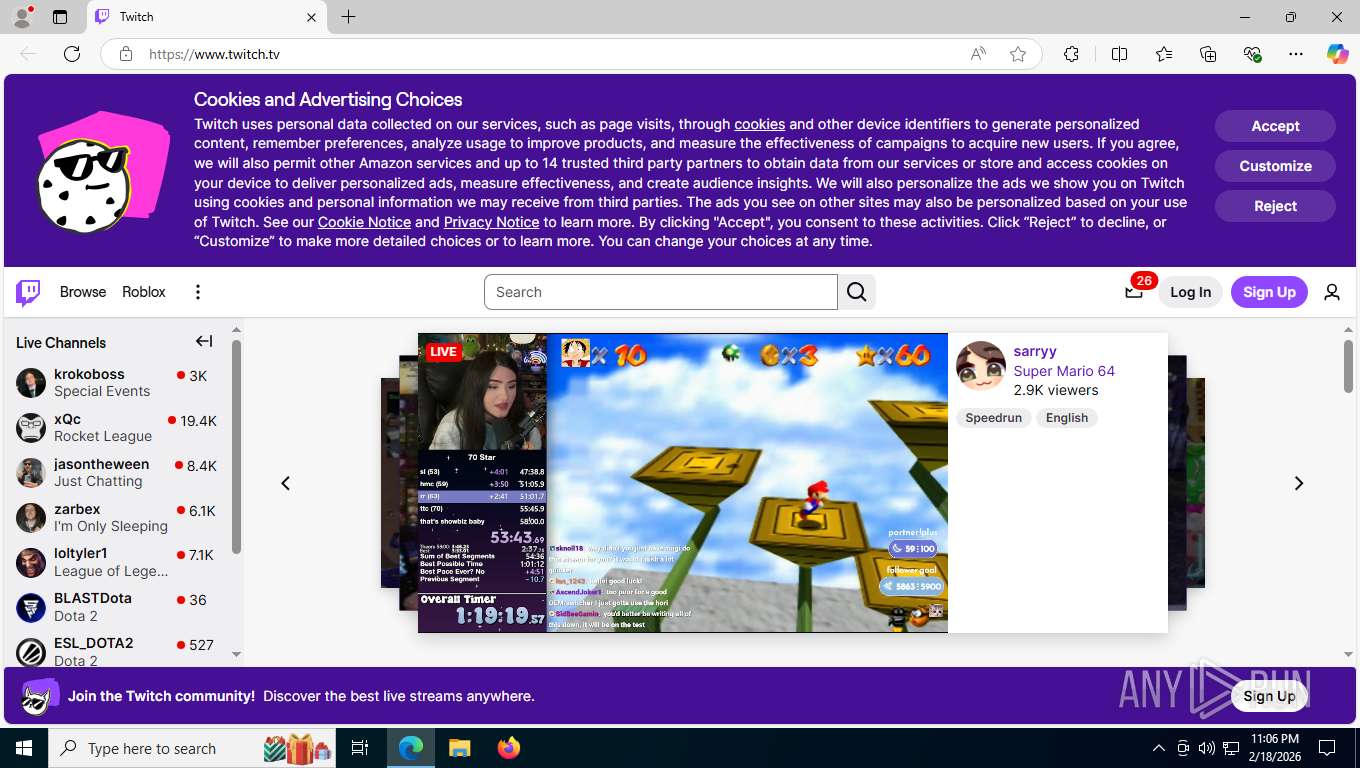The image size is (1360, 768).
Task: Click krokoboss channel avatar
Action: tap(31, 383)
